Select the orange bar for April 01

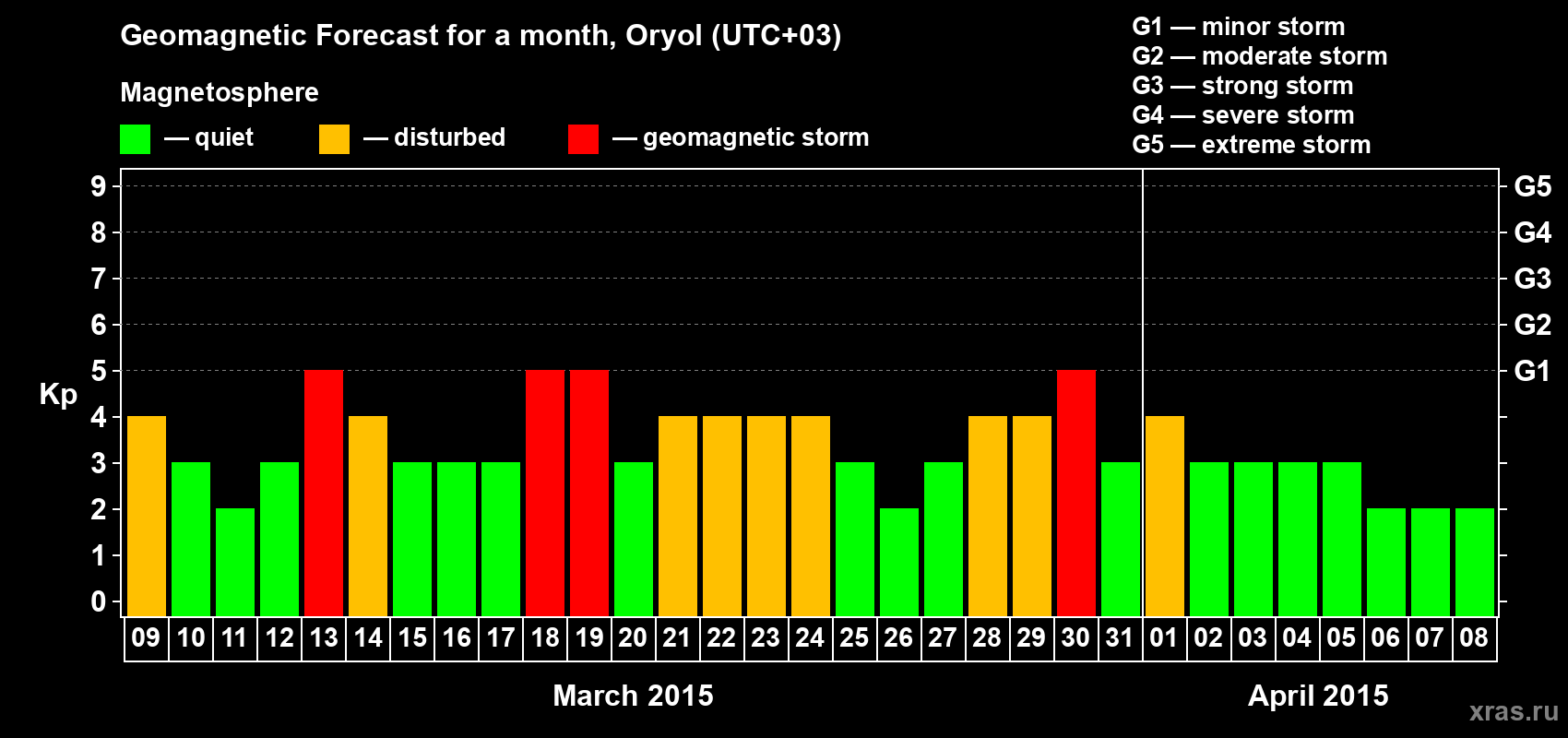point(1165,516)
